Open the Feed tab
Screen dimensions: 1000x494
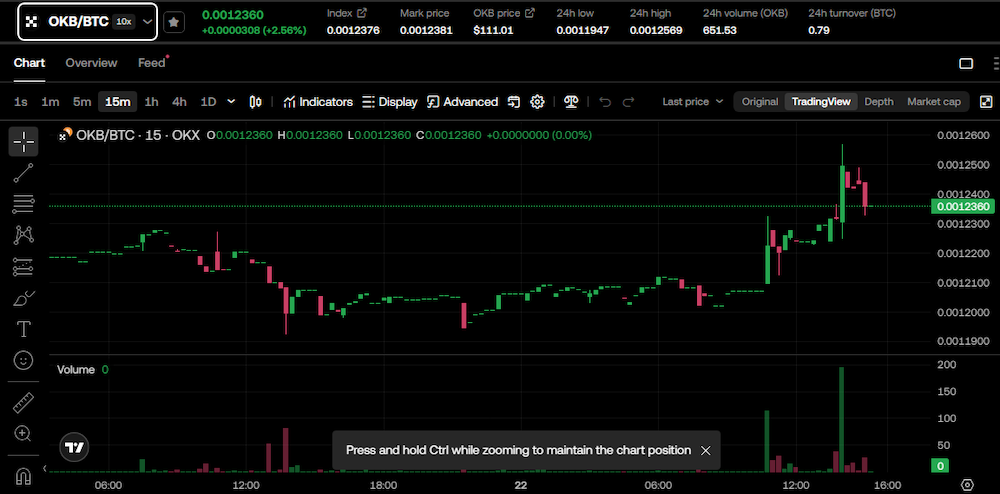[x=151, y=63]
